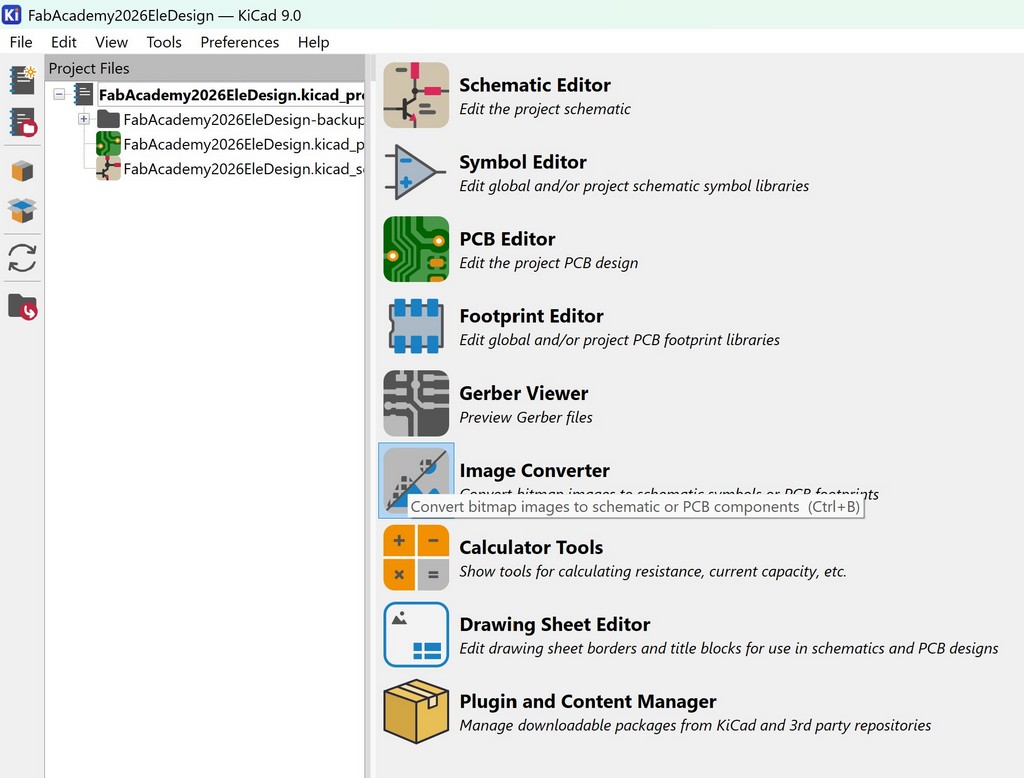Click 'Edit global and/or project PCB footprint libraries'
Viewport: 1024px width, 778px height.
[x=620, y=340]
